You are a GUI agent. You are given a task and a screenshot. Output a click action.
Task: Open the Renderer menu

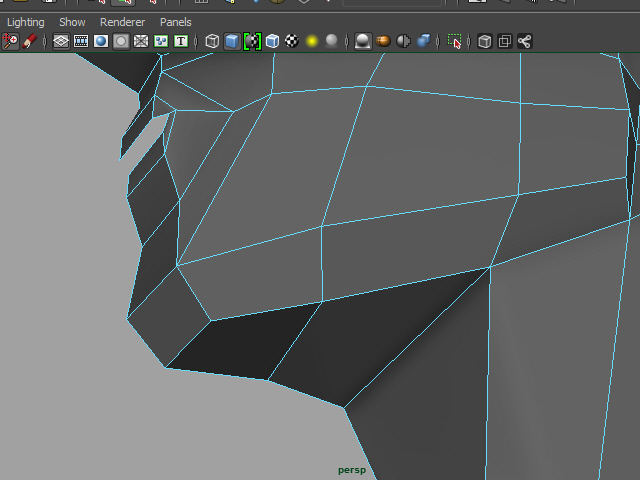[x=122, y=22]
